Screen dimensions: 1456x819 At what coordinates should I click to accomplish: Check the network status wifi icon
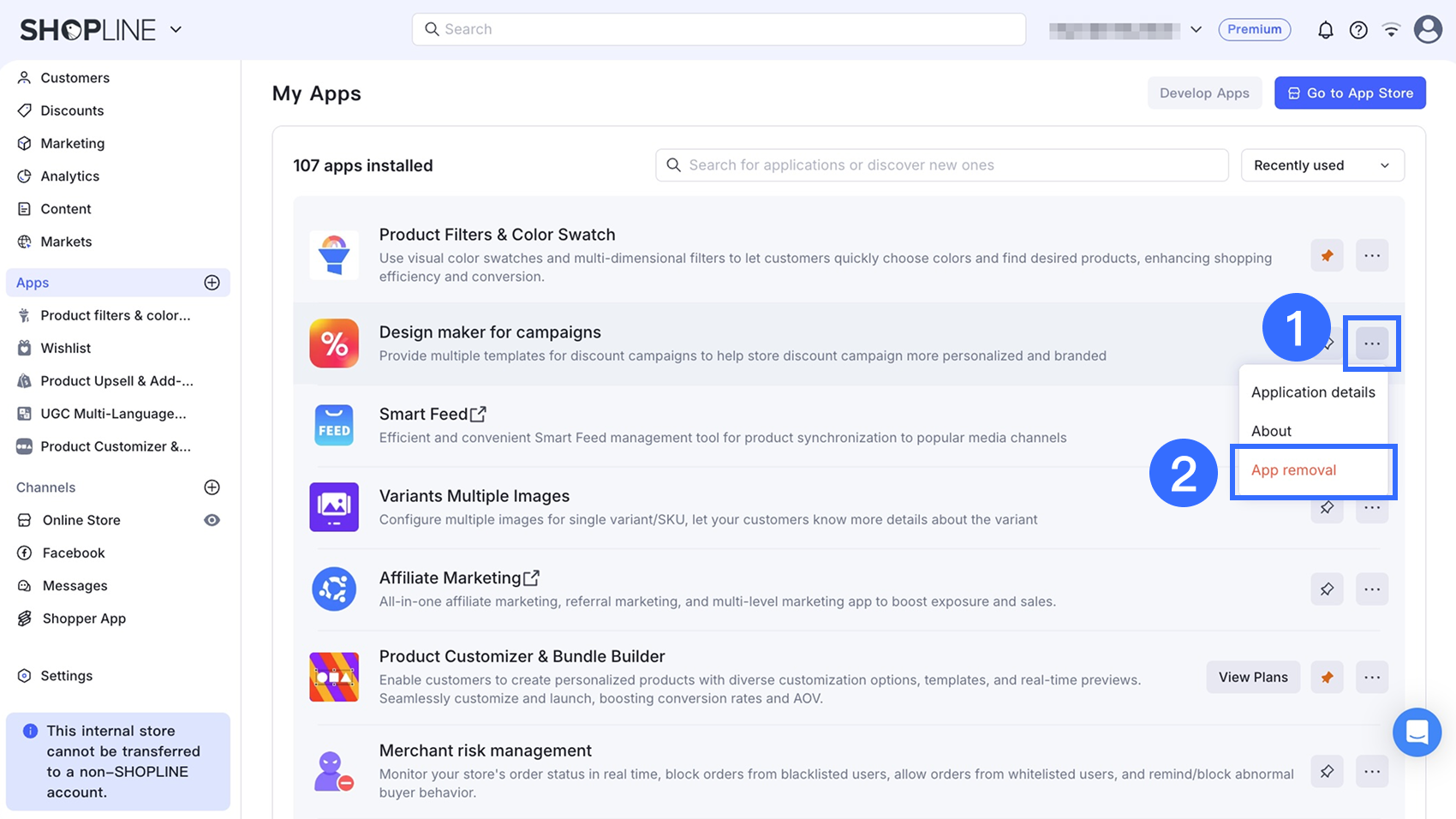[1392, 30]
